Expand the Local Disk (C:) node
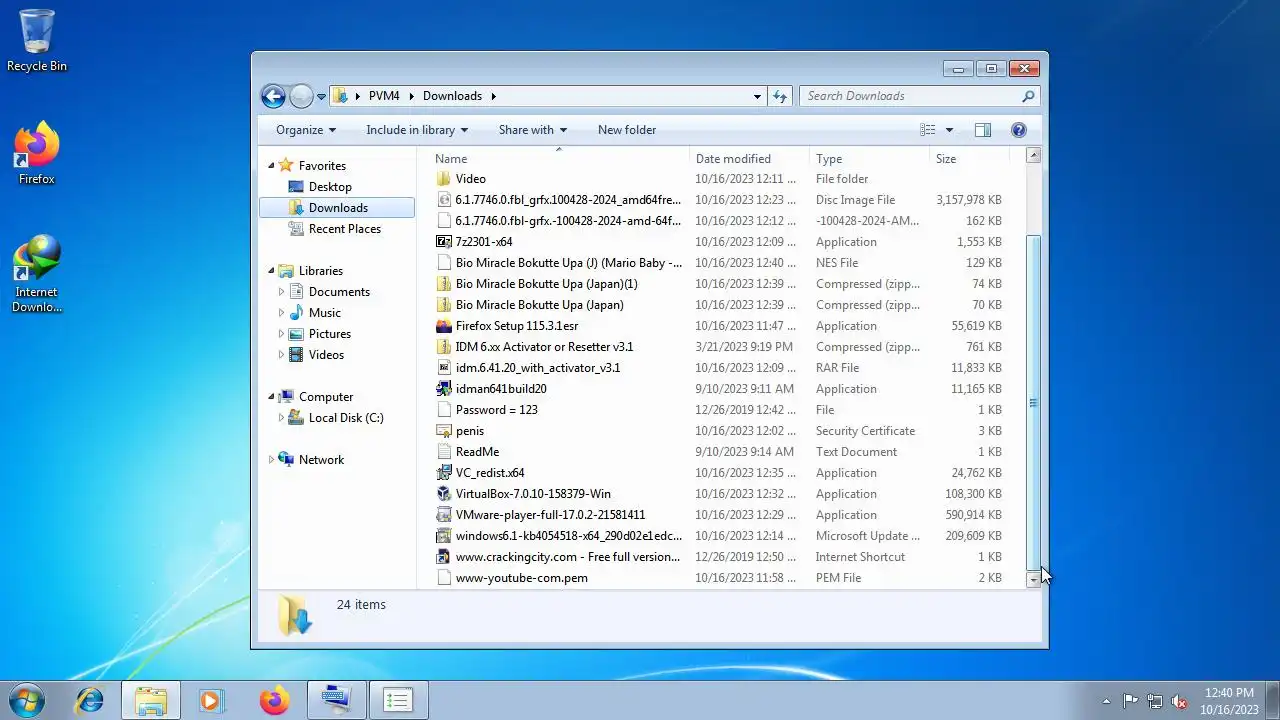The image size is (1280, 720). [281, 418]
